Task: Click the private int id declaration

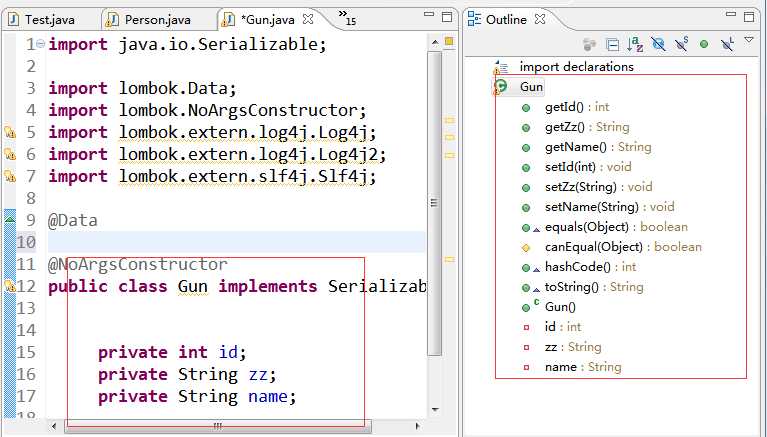Action: pyautogui.click(x=172, y=352)
